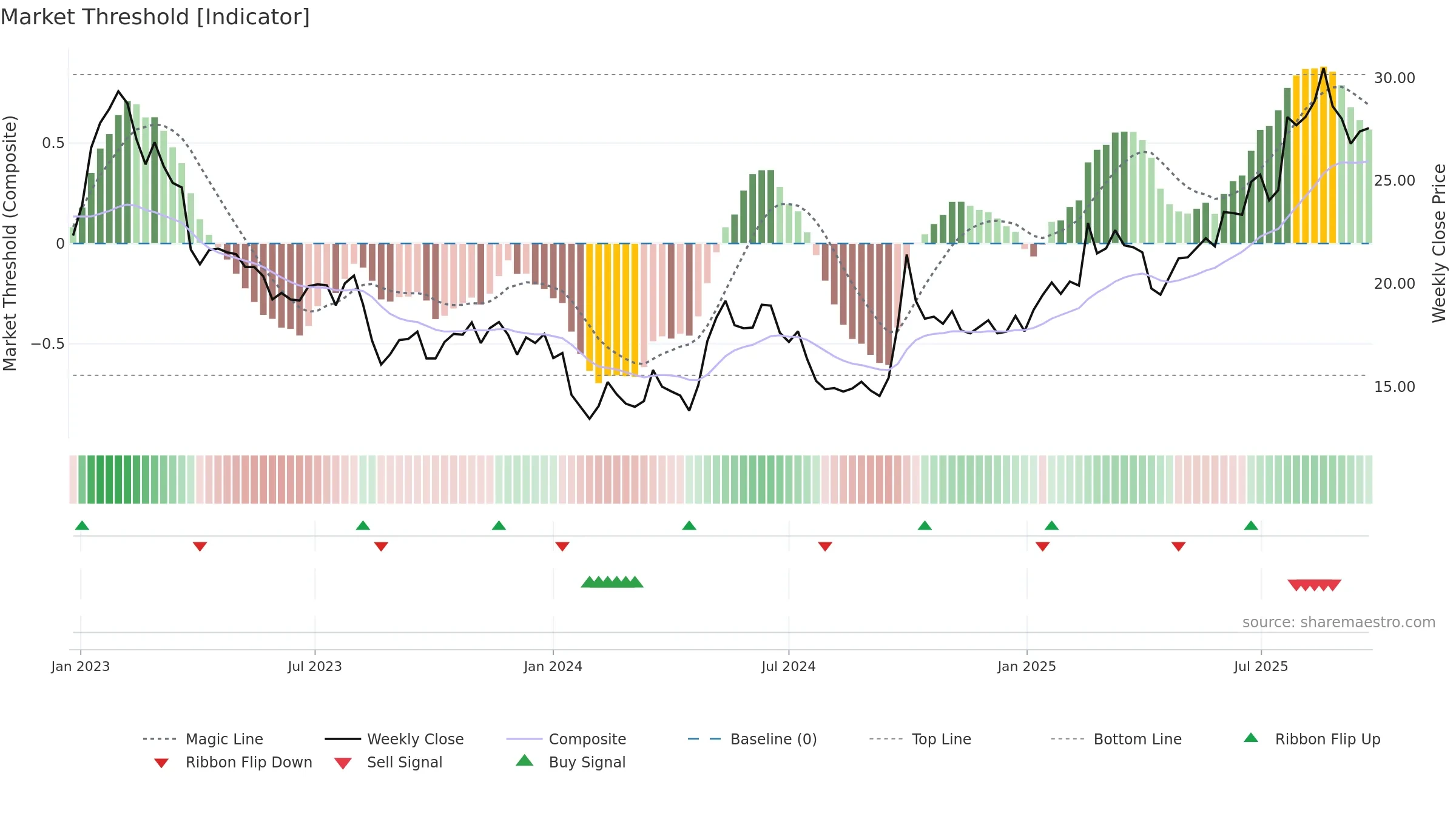Screen dimensions: 1456x819
Task: Toggle the Magic Line legend entry
Action: click(203, 739)
